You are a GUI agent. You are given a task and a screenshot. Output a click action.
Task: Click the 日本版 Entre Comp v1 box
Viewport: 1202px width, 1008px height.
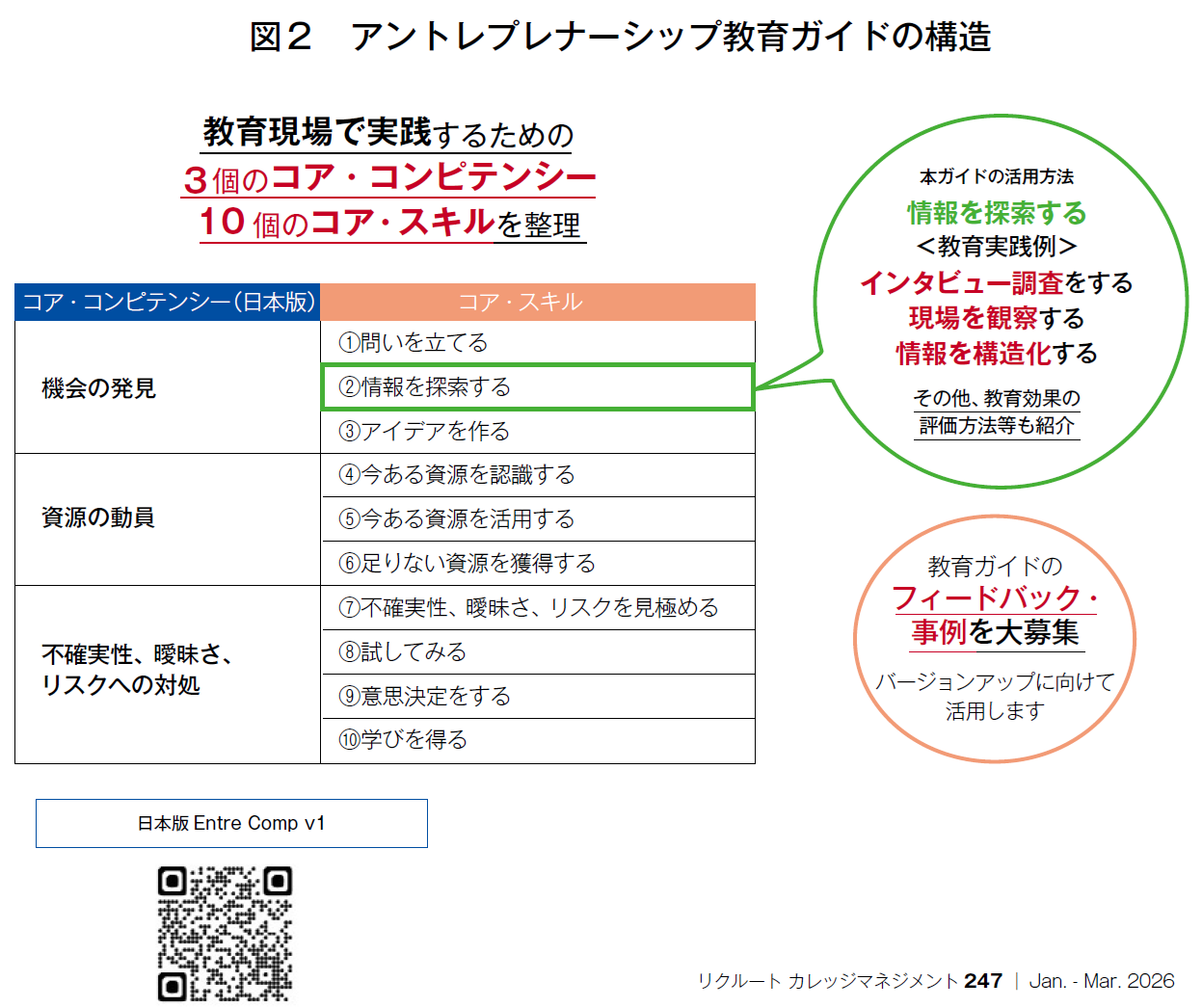(230, 823)
